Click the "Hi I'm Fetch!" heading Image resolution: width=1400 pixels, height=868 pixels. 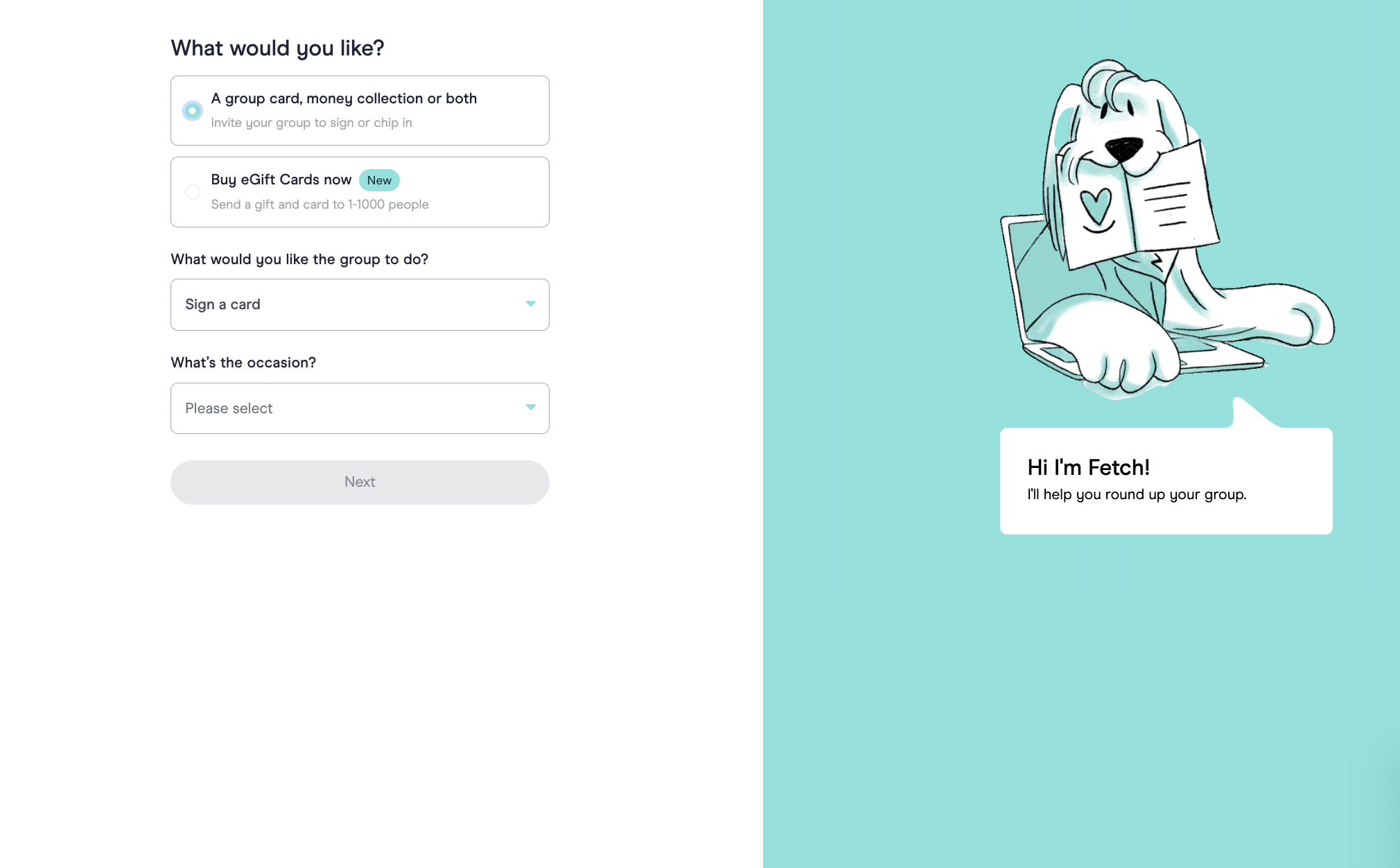coord(1088,468)
